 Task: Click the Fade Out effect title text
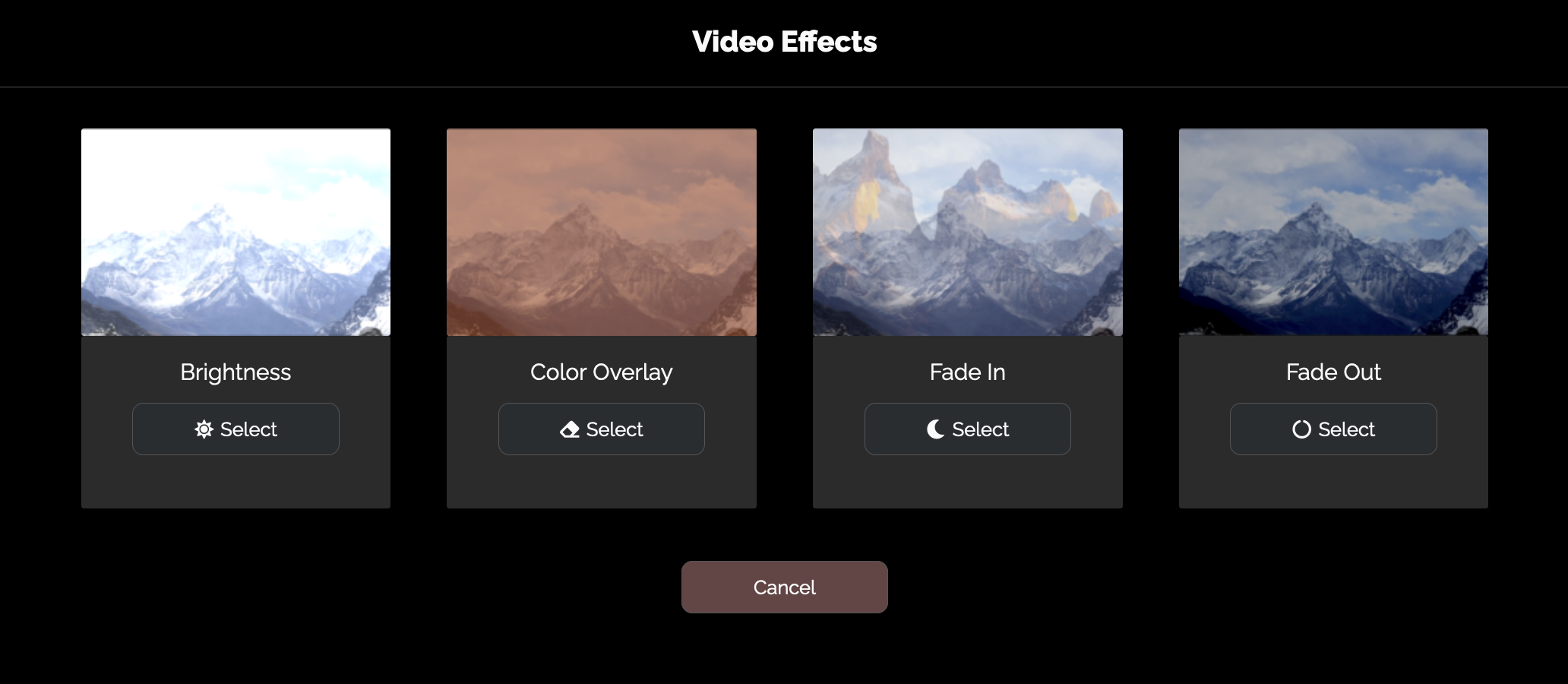1333,372
